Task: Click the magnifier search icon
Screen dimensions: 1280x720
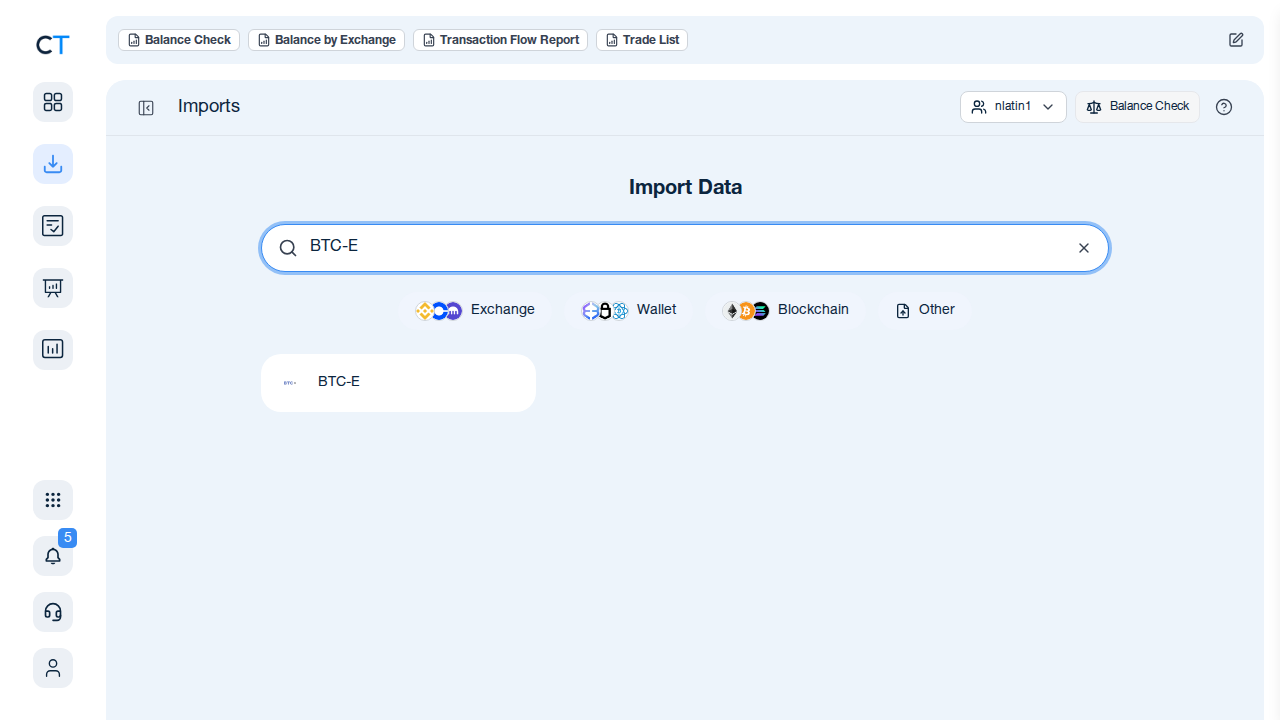Action: click(288, 248)
